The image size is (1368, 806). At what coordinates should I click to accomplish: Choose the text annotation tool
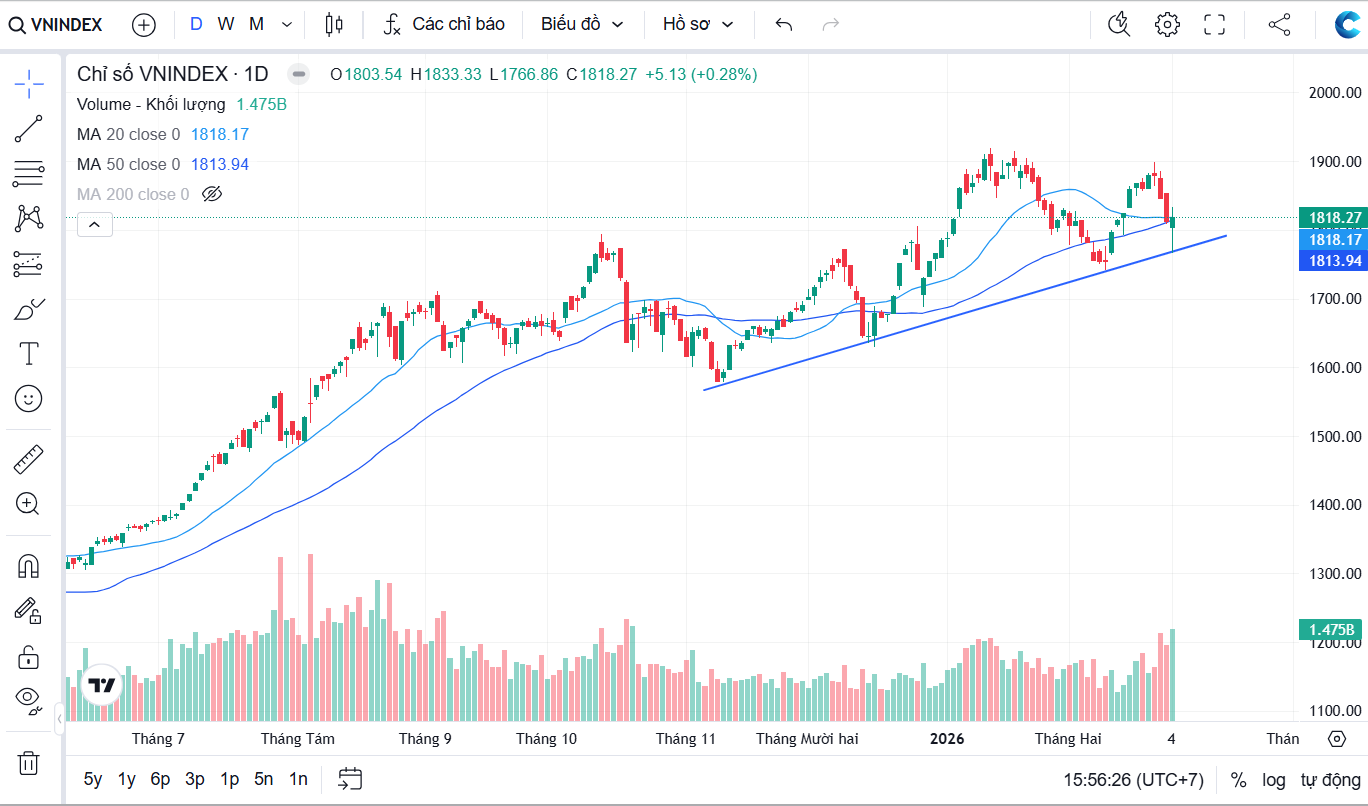pyautogui.click(x=28, y=353)
